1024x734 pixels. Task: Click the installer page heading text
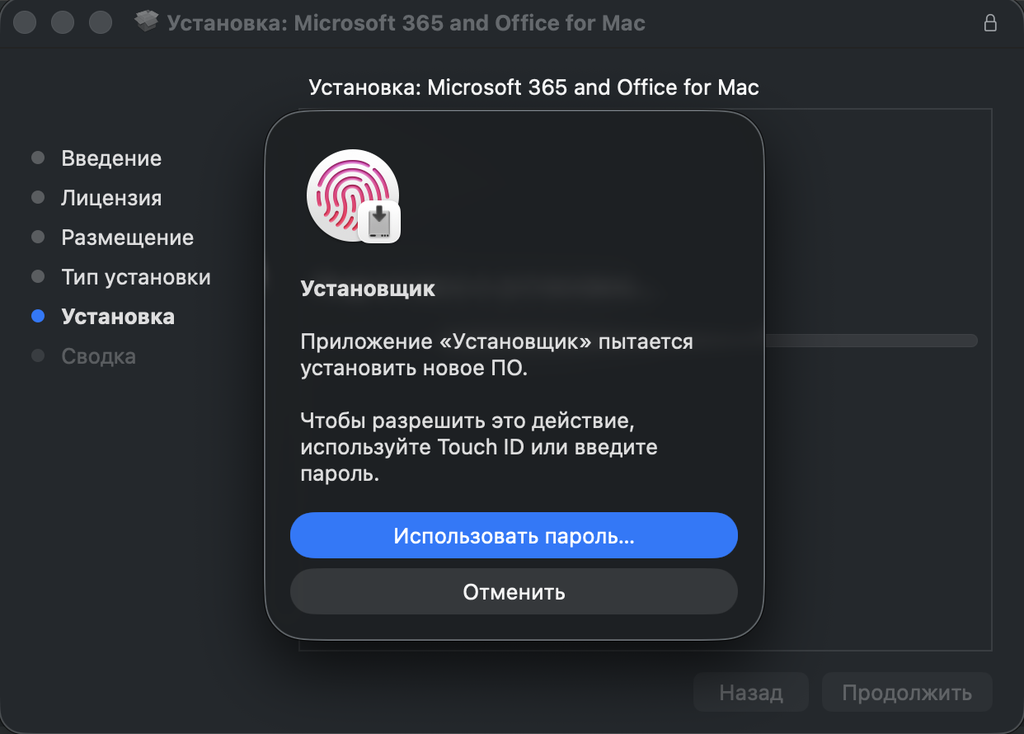534,88
